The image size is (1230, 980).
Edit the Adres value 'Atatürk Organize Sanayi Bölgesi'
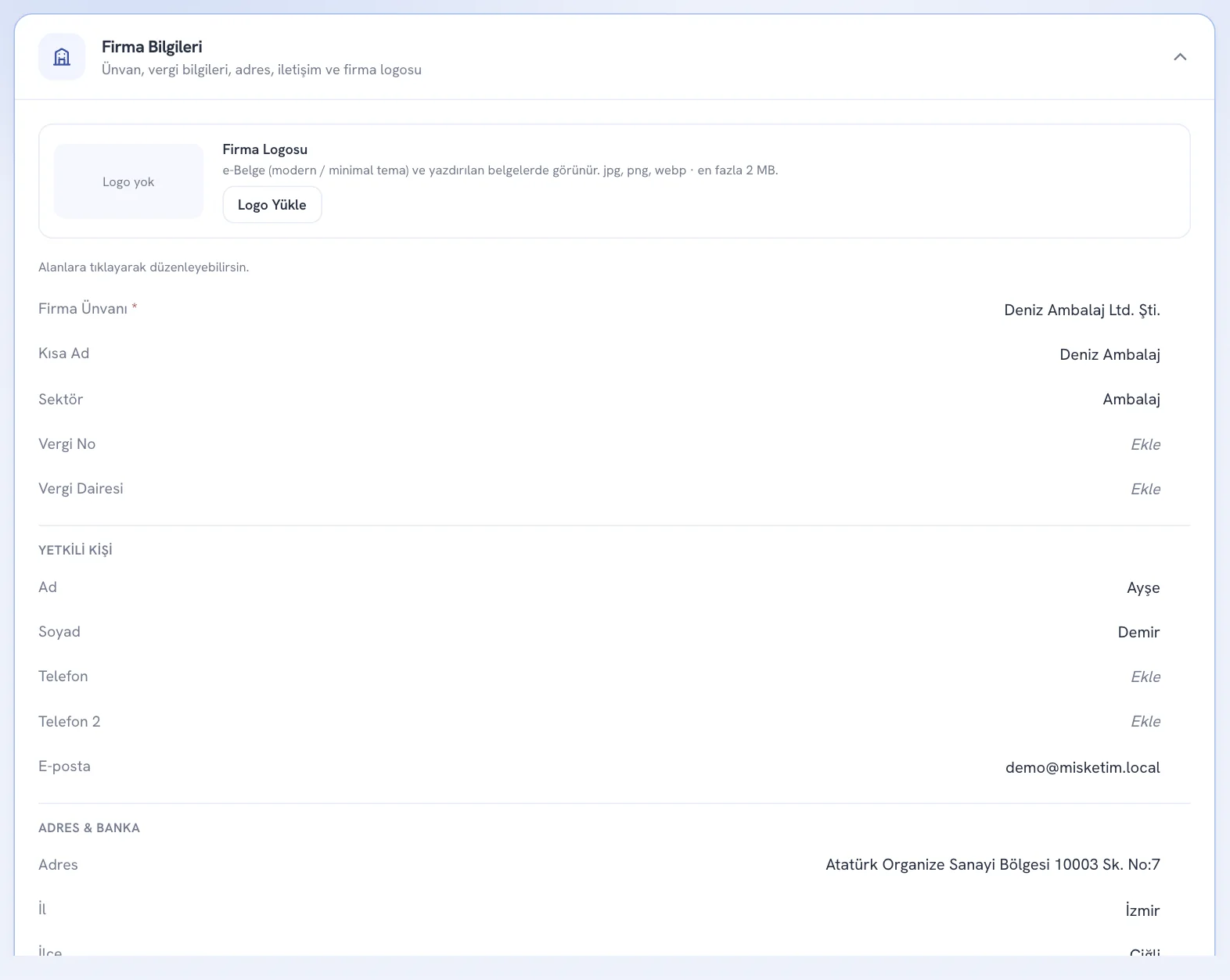(x=993, y=864)
